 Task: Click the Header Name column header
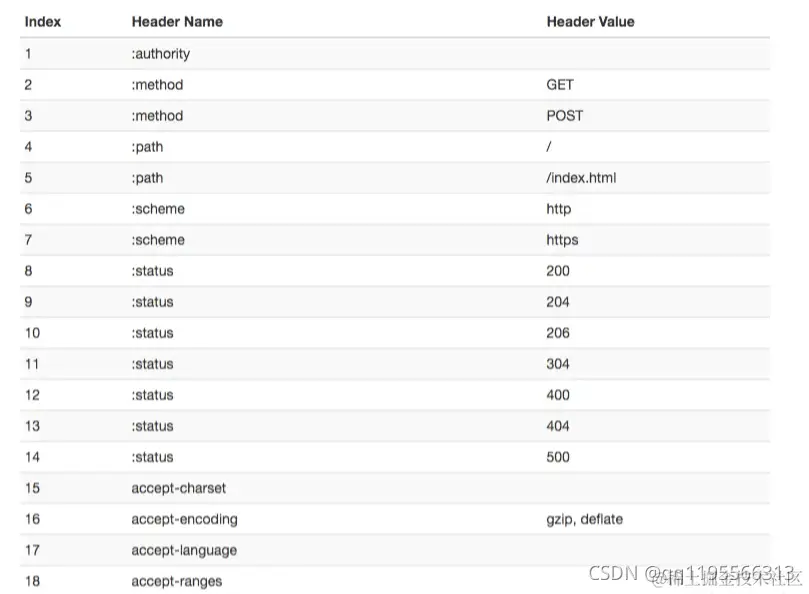coord(177,22)
